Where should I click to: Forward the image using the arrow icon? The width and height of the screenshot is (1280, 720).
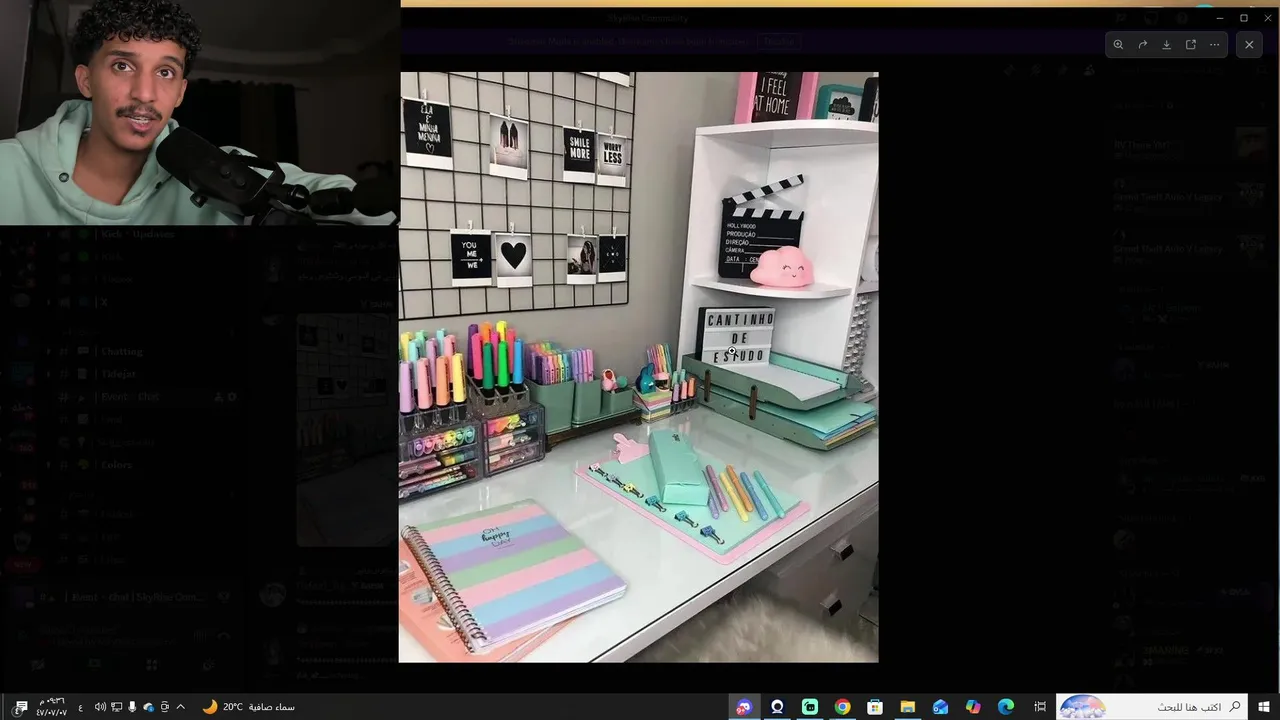click(x=1142, y=44)
